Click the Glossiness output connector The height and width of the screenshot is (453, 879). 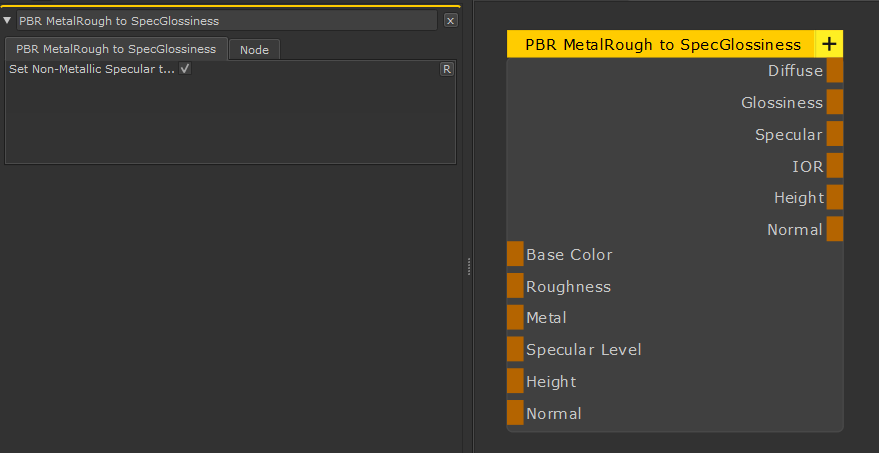835,102
